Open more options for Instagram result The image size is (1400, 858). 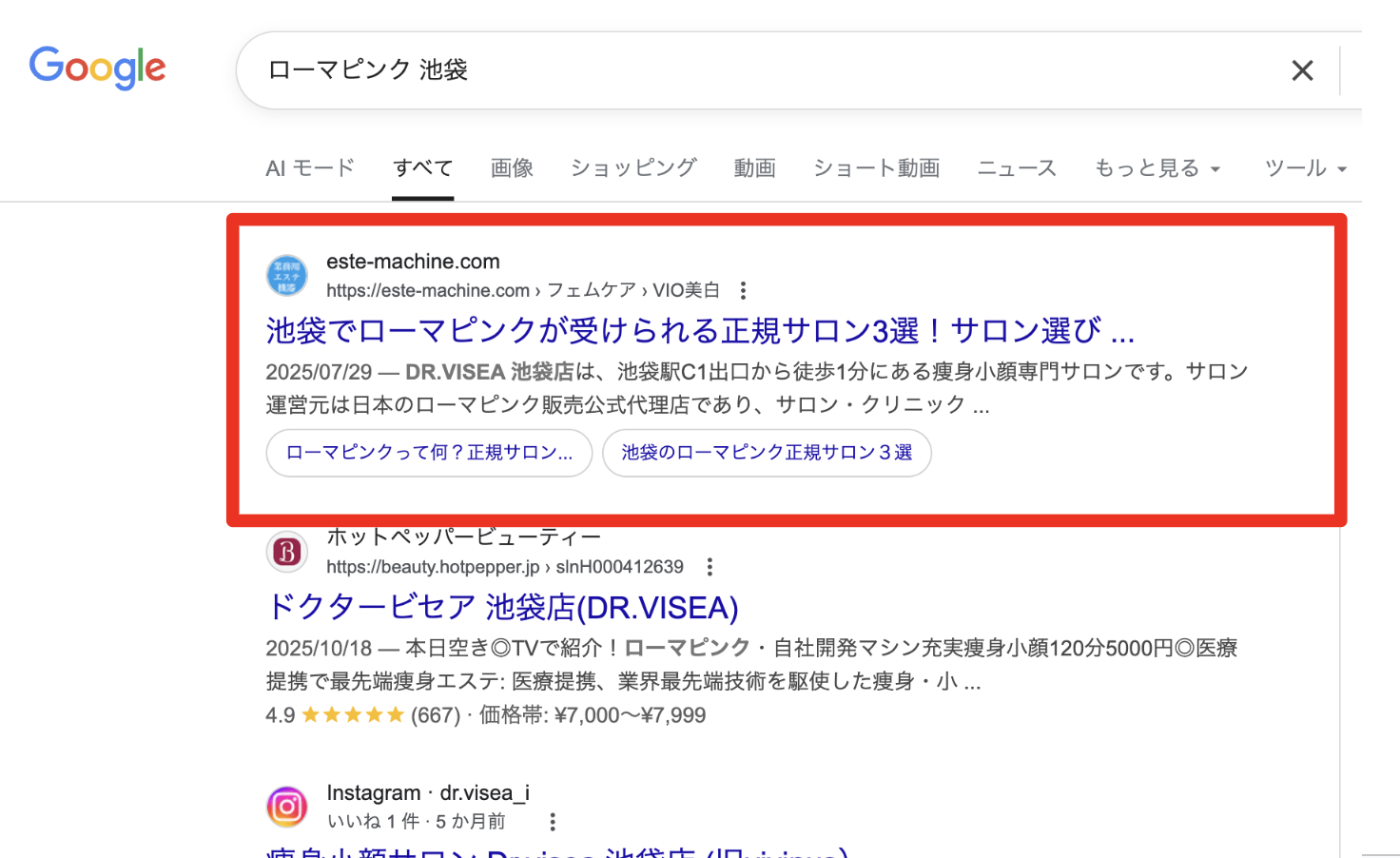(x=552, y=822)
